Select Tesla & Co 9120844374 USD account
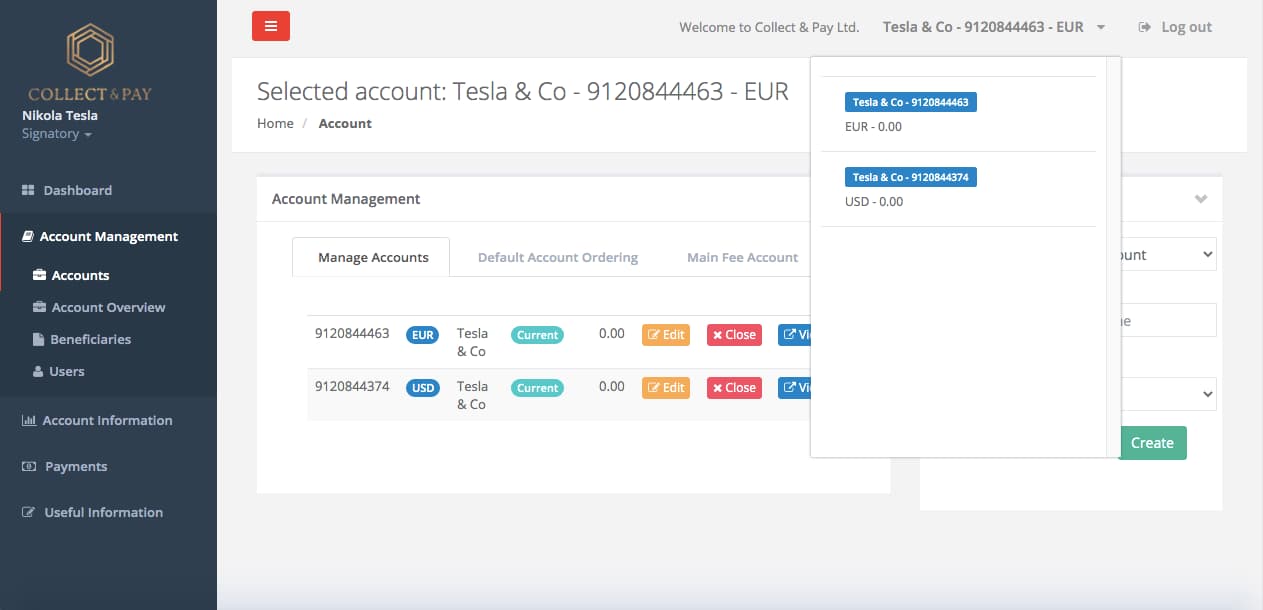 (x=910, y=177)
